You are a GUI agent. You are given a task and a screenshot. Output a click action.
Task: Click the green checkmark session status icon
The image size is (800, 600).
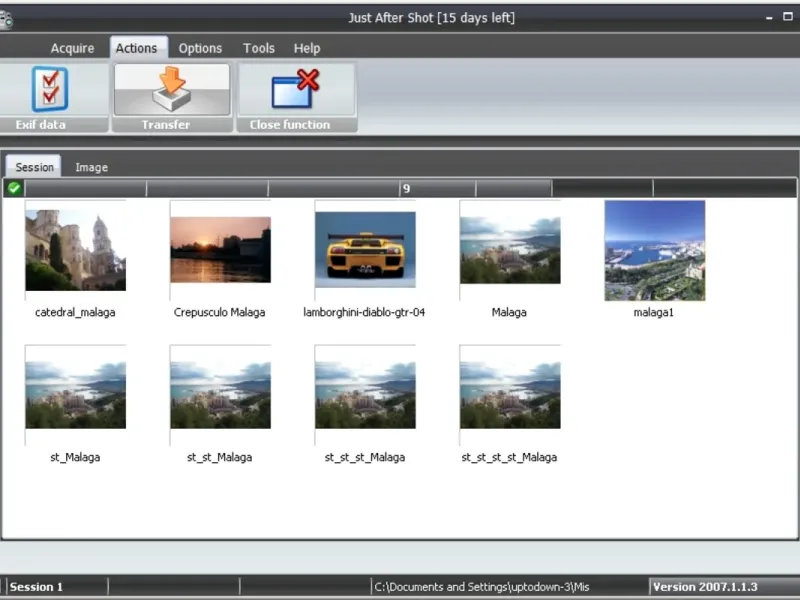pyautogui.click(x=14, y=188)
